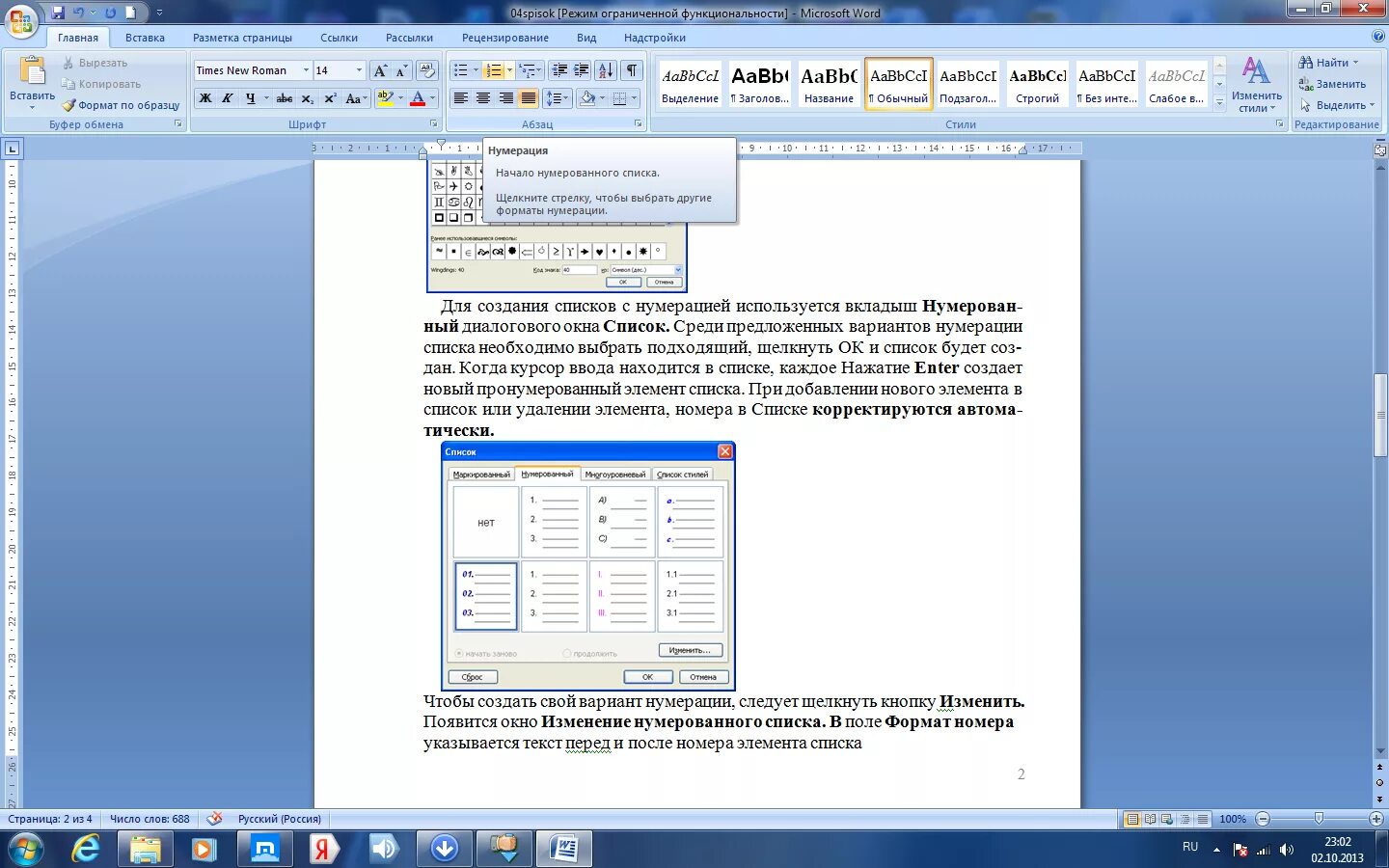
Task: Open the Разметка страницы tab
Action: click(x=242, y=38)
